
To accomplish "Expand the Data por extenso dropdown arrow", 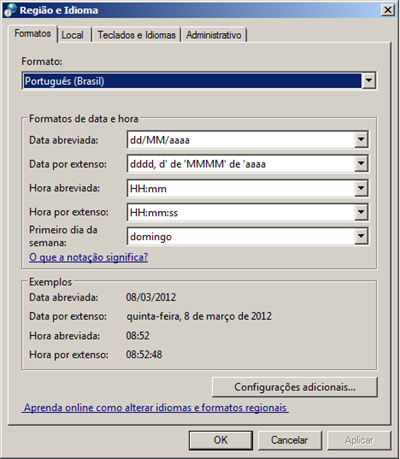I will point(361,164).
